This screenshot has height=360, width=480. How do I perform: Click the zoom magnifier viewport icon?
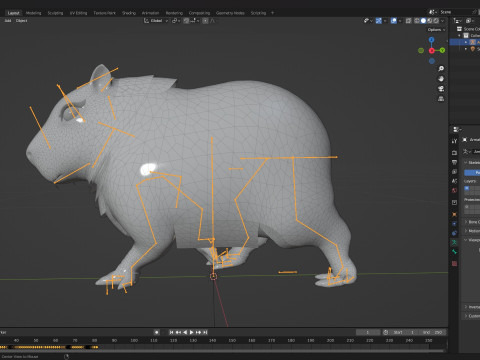[441, 69]
